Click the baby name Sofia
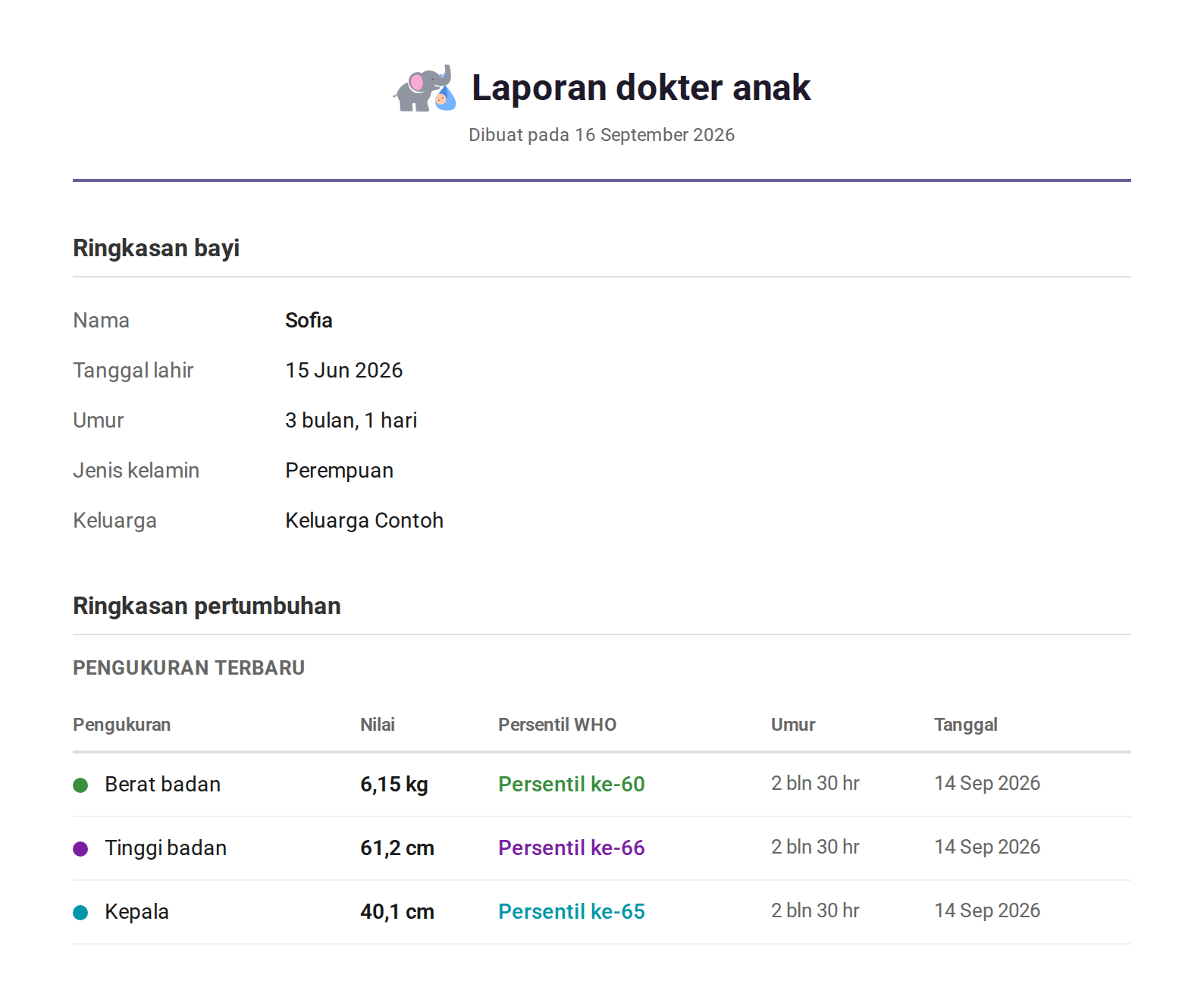 [309, 321]
